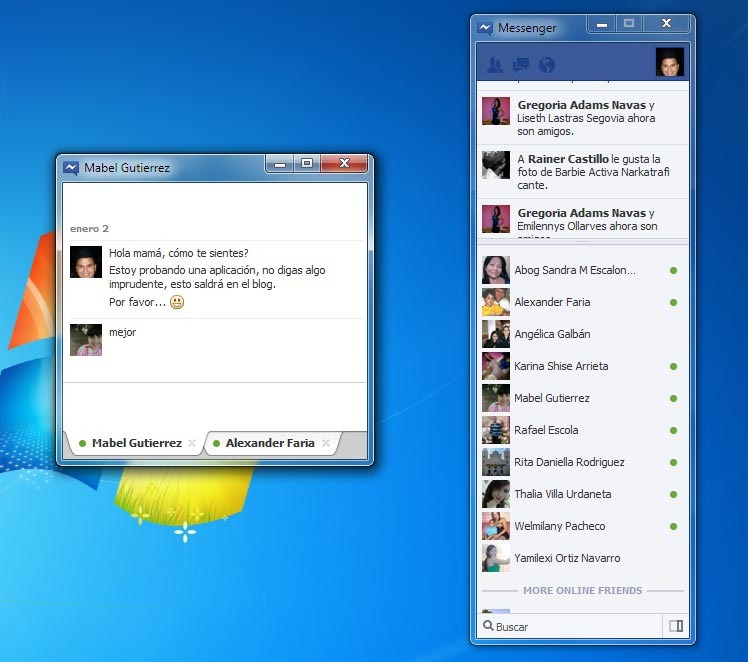This screenshot has width=748, height=662.
Task: Open chat with Angélica Galbán
Action: [x=582, y=334]
